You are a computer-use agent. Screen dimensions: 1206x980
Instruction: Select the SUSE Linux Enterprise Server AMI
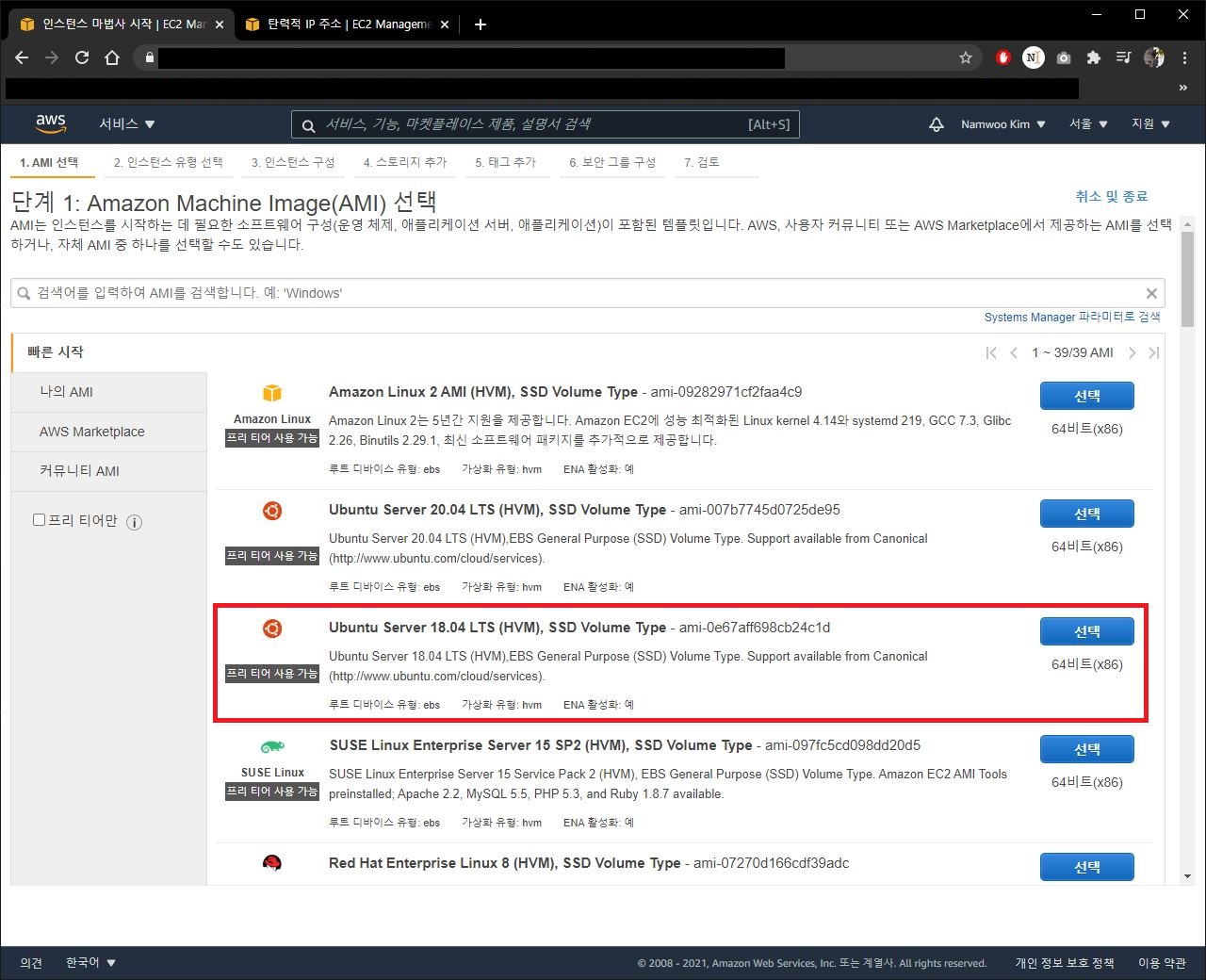[x=1087, y=749]
